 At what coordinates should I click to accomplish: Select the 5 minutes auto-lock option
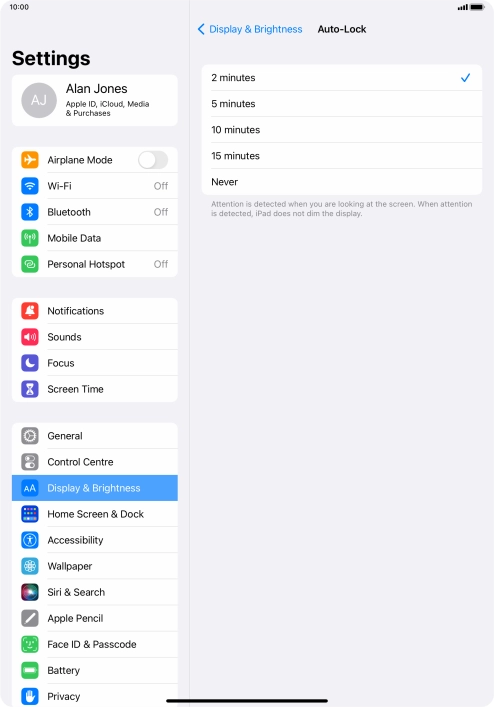tap(342, 104)
